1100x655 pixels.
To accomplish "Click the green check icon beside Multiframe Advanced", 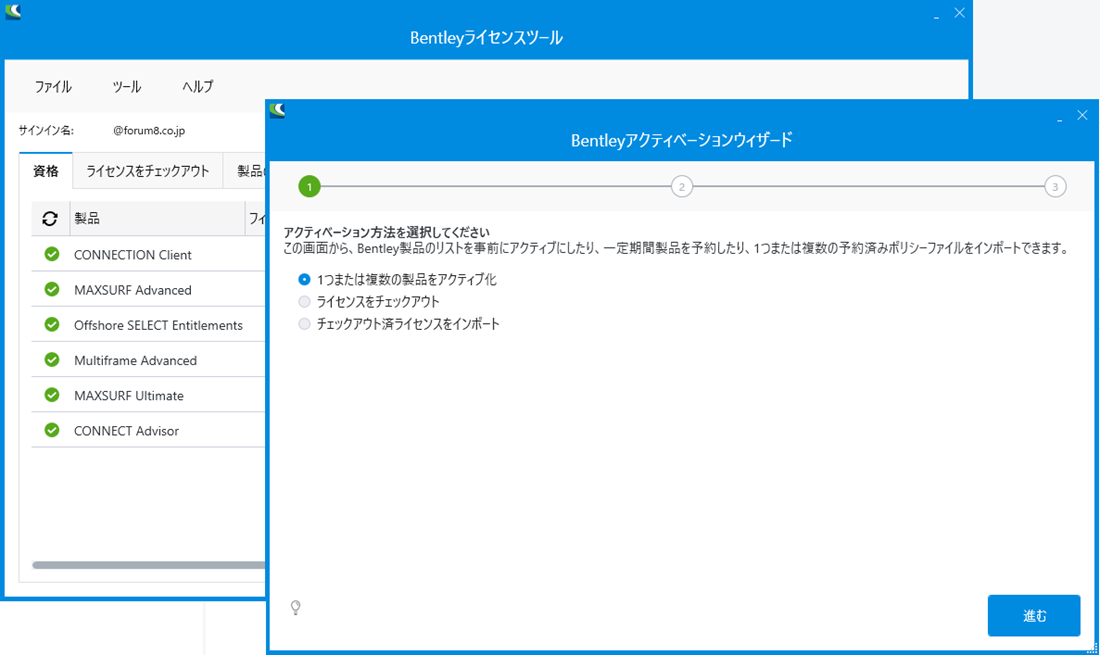I will click(52, 359).
